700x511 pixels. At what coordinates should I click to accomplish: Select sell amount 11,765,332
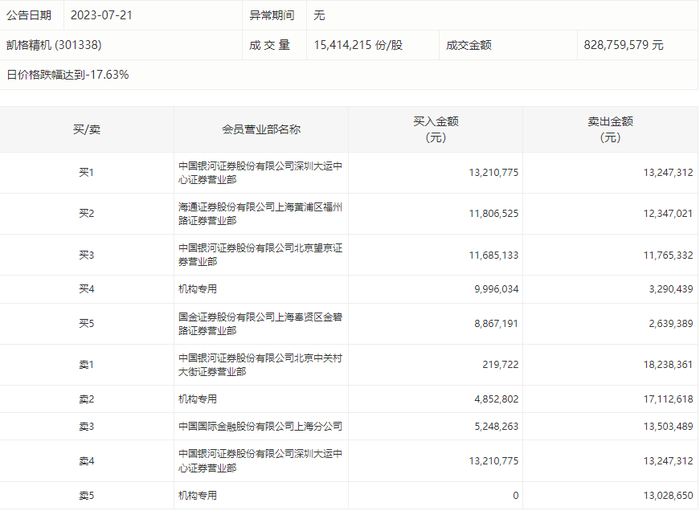(668, 255)
